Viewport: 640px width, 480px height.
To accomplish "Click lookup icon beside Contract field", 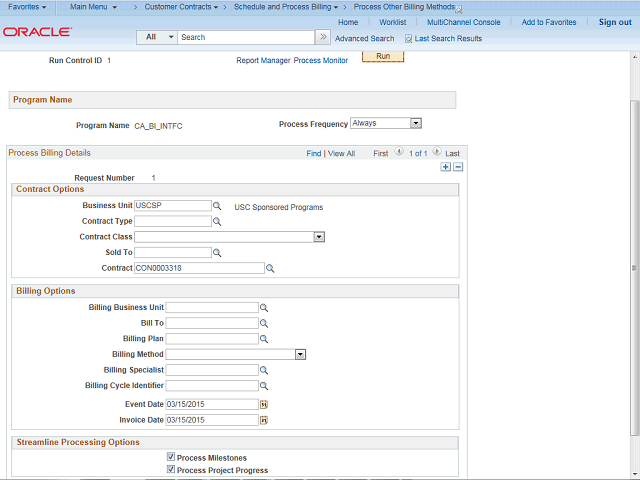I will pyautogui.click(x=270, y=269).
